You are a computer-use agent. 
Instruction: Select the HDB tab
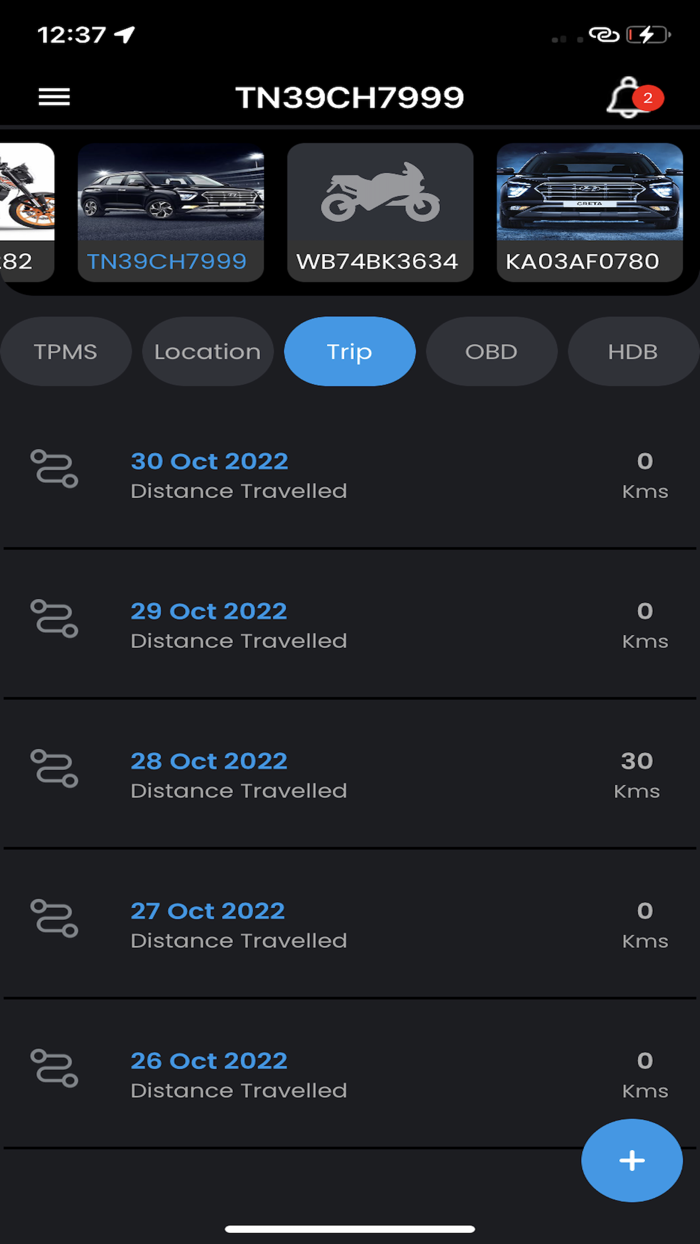(x=633, y=351)
